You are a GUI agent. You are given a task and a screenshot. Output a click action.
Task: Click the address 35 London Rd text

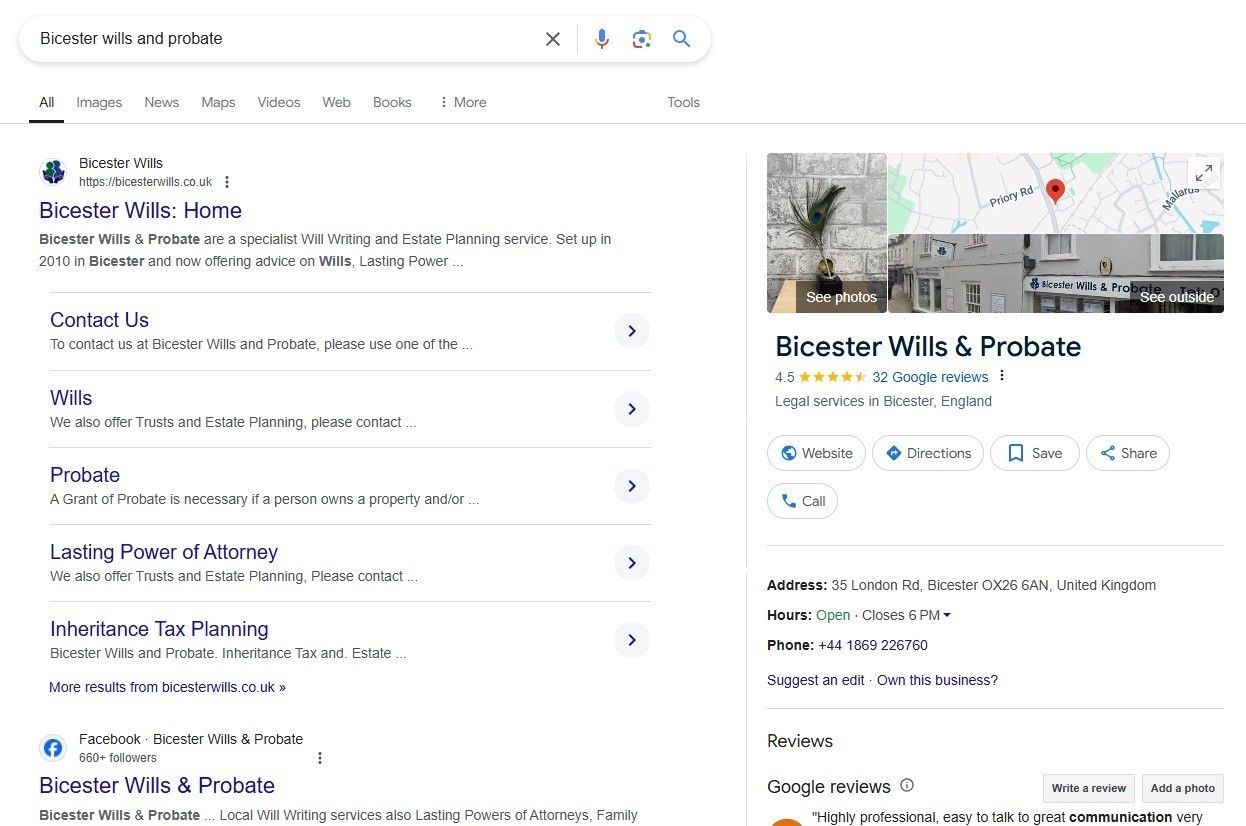pos(993,585)
